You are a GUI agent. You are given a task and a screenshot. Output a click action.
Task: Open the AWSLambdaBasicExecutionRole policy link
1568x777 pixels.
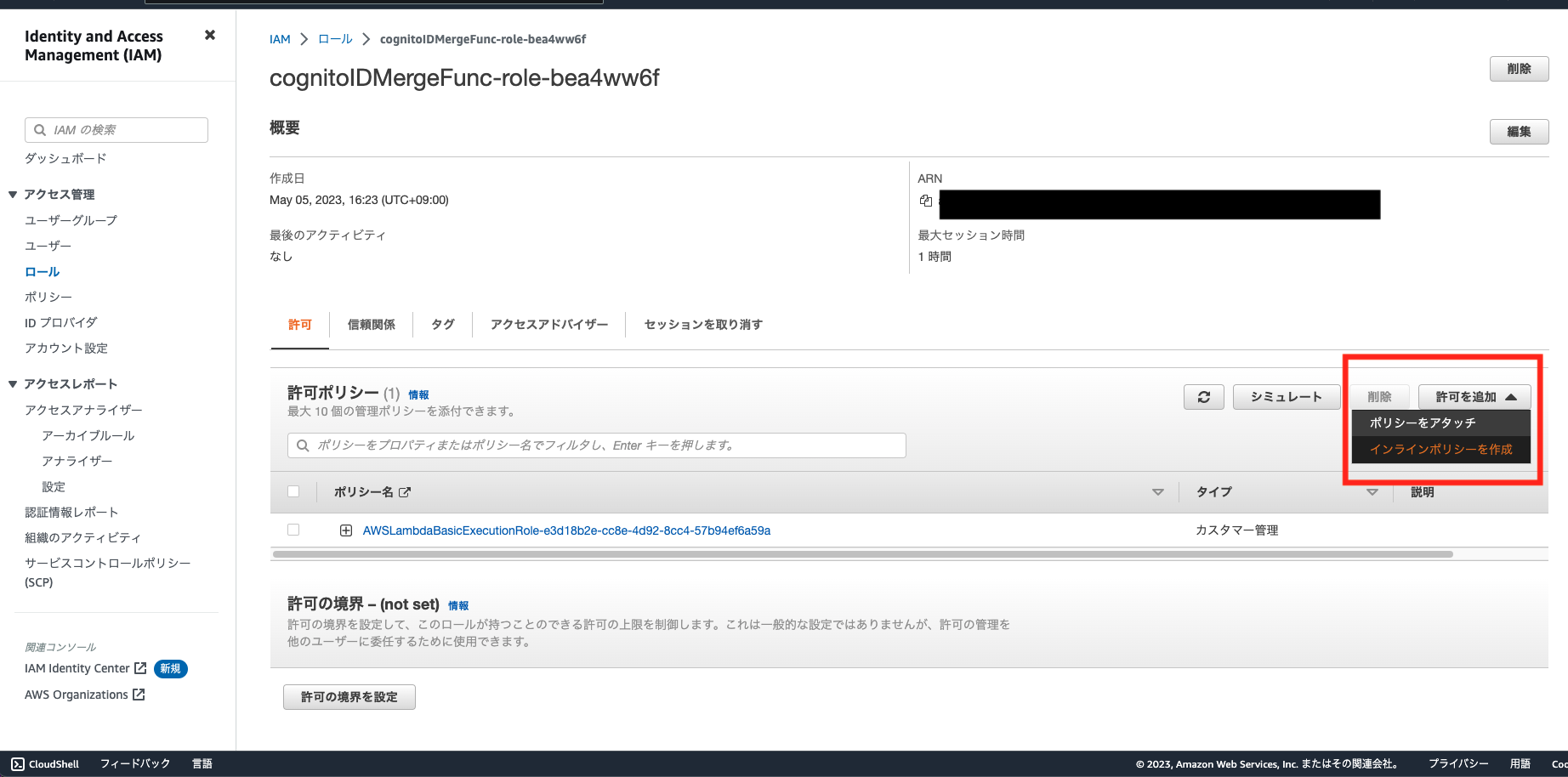pos(566,530)
